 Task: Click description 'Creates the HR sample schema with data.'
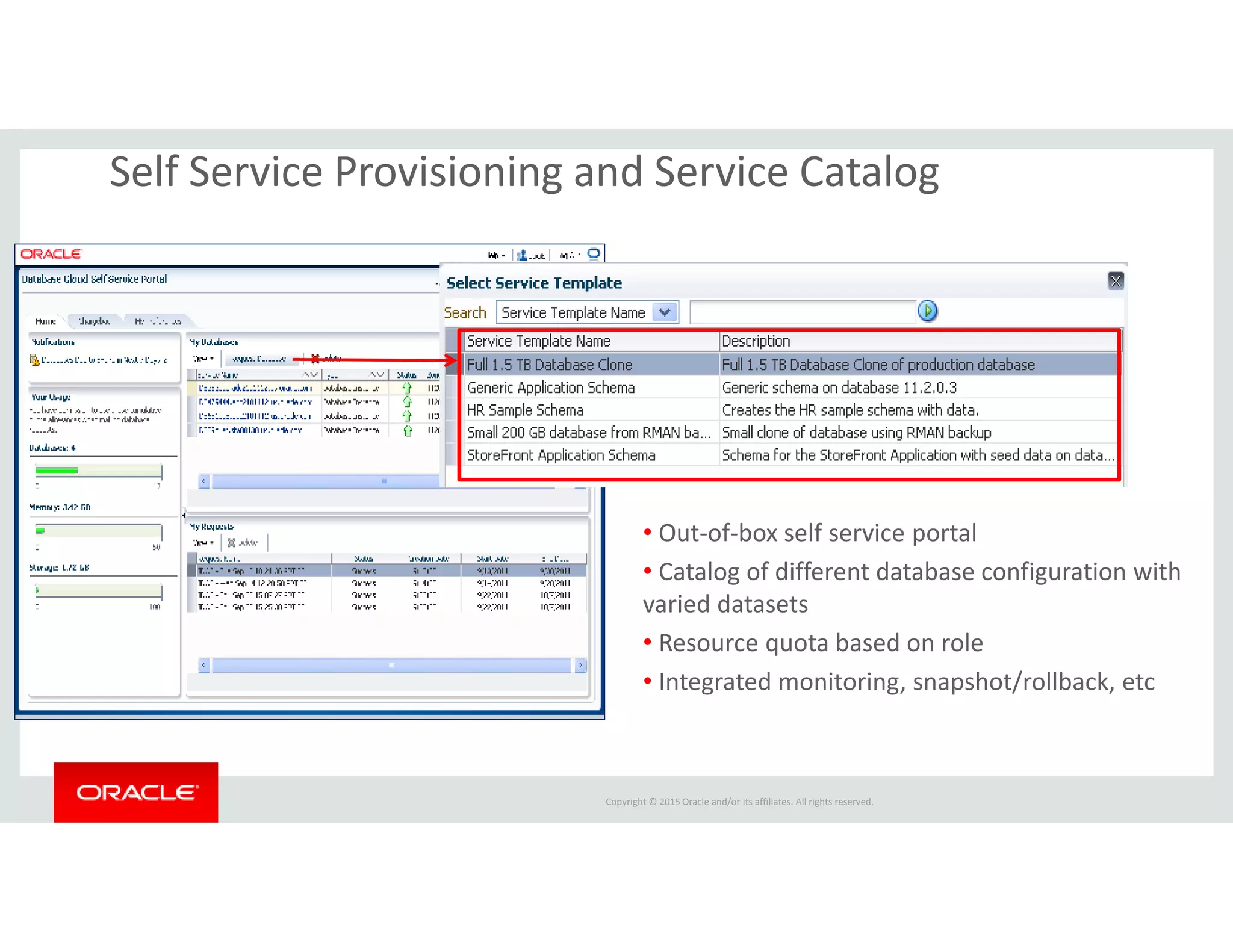tap(850, 410)
